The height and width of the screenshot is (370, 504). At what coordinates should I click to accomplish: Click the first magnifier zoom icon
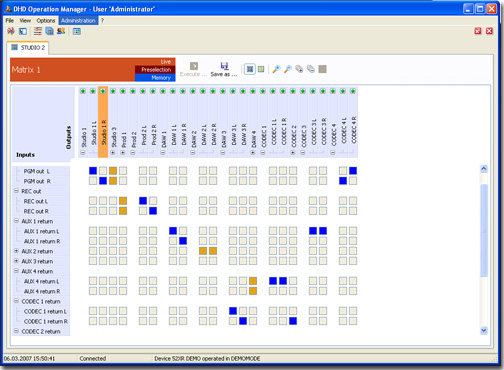pos(276,69)
